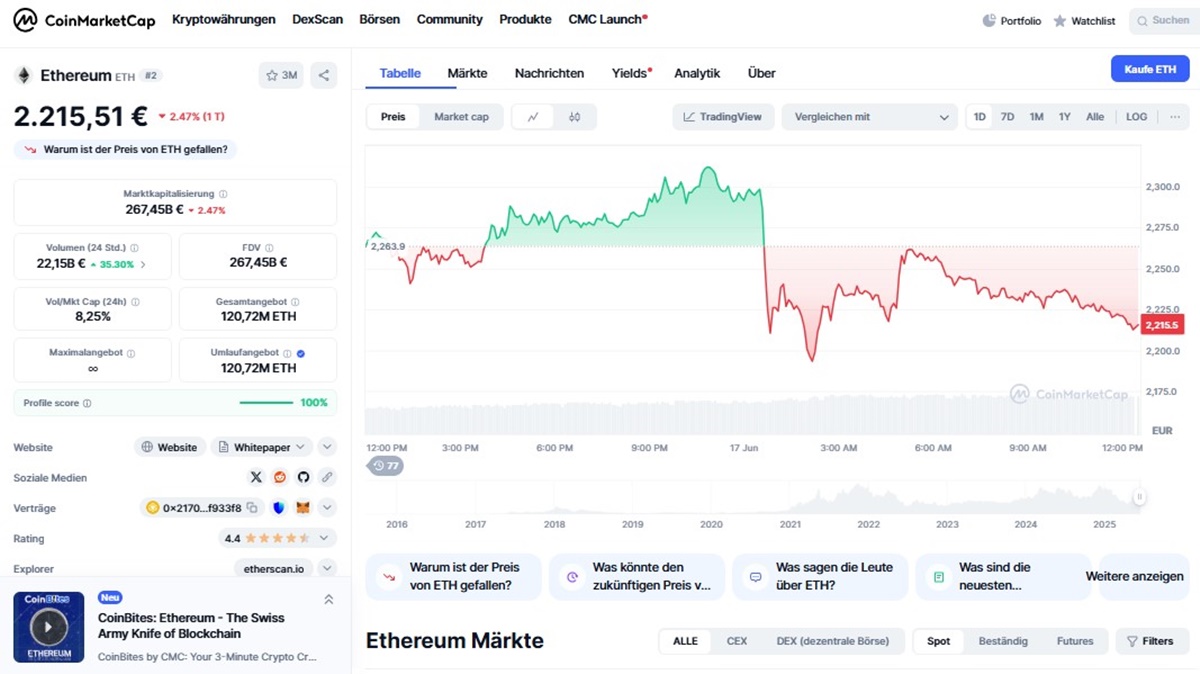1200x674 pixels.
Task: Switch chart to Preis view
Action: coord(393,117)
